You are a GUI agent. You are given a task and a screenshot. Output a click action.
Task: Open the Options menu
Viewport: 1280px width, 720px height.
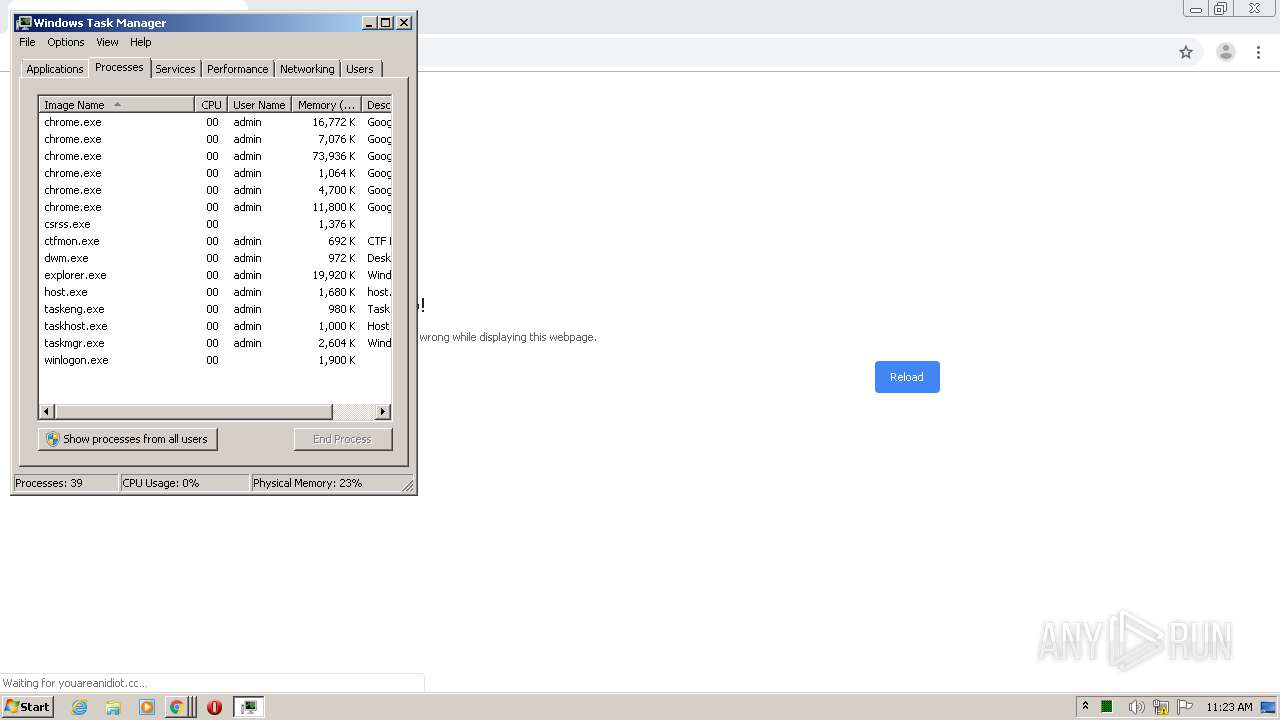pyautogui.click(x=66, y=42)
